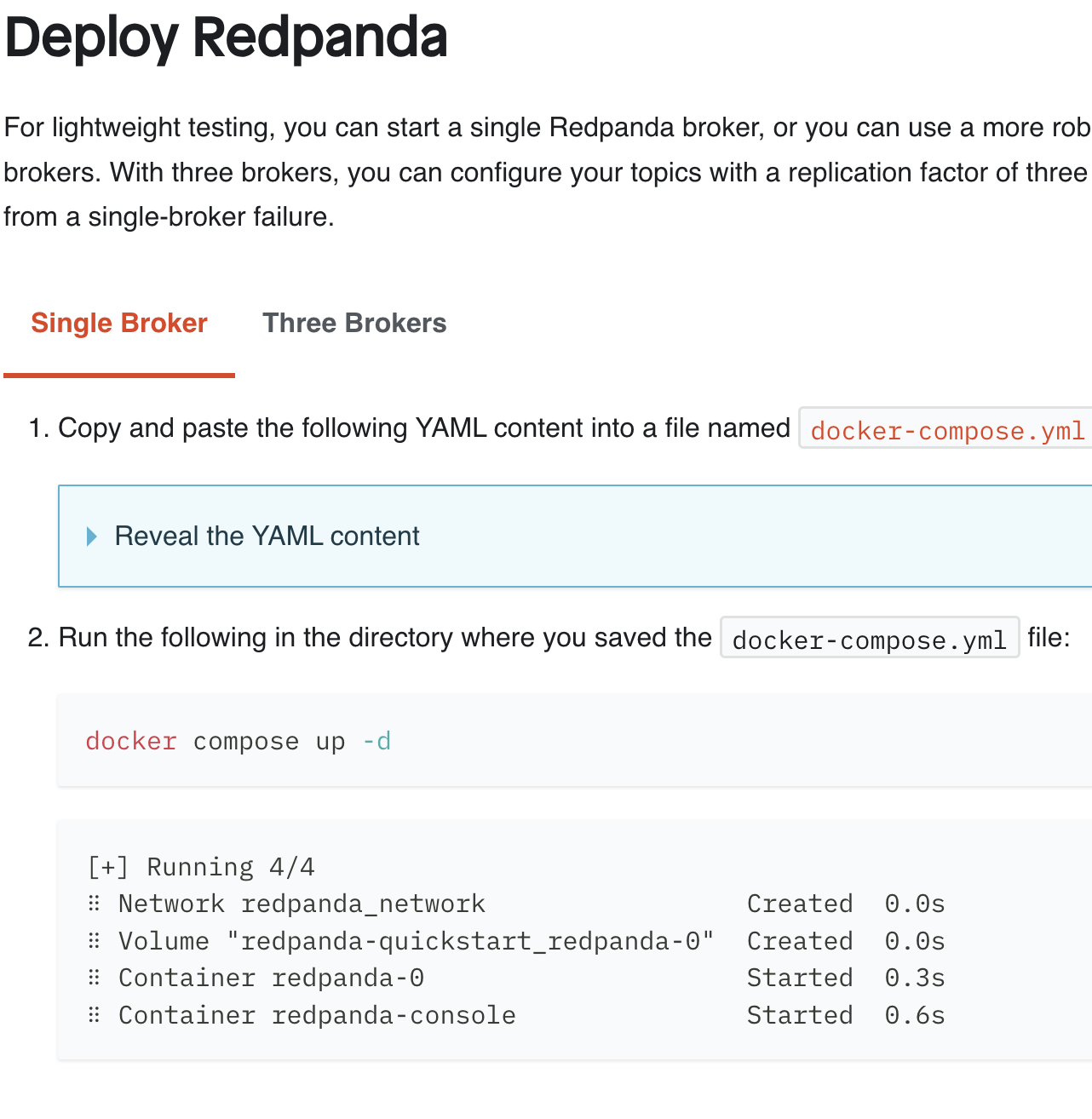Image resolution: width=1092 pixels, height=1119 pixels.
Task: Click the docker compose up -d command
Action: 239,741
